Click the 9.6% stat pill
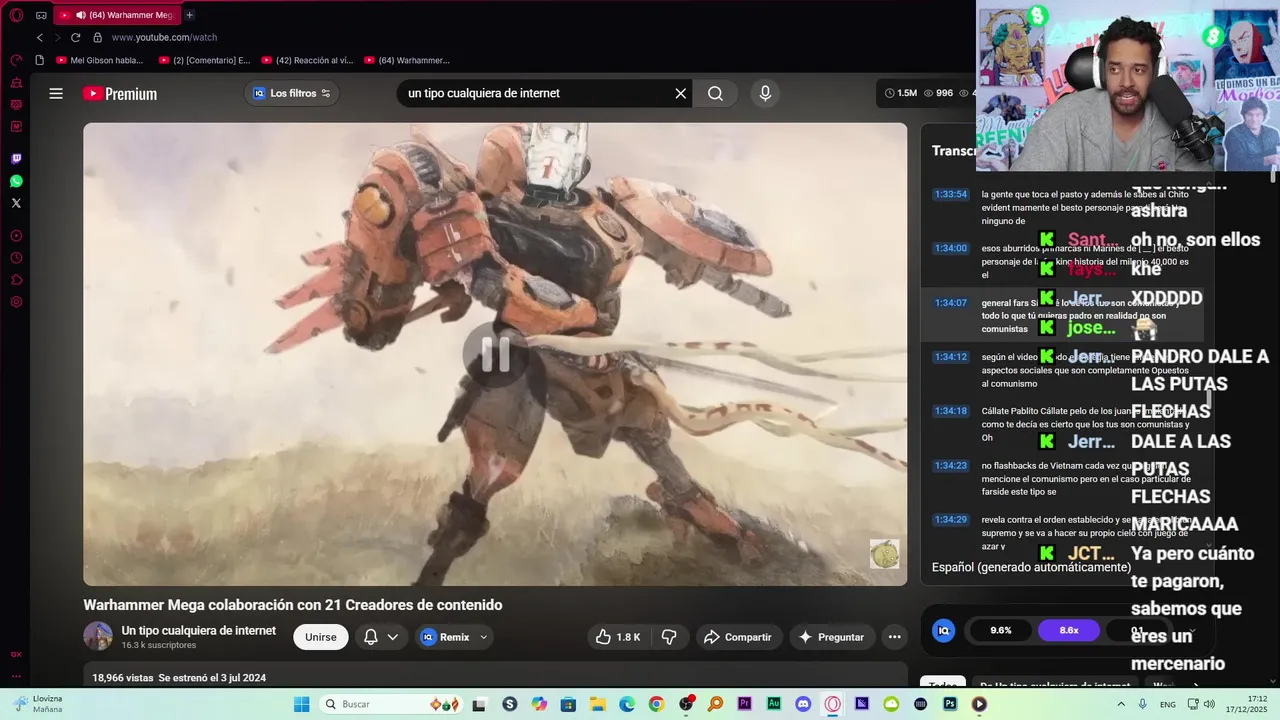This screenshot has width=1280, height=720. click(x=1001, y=630)
